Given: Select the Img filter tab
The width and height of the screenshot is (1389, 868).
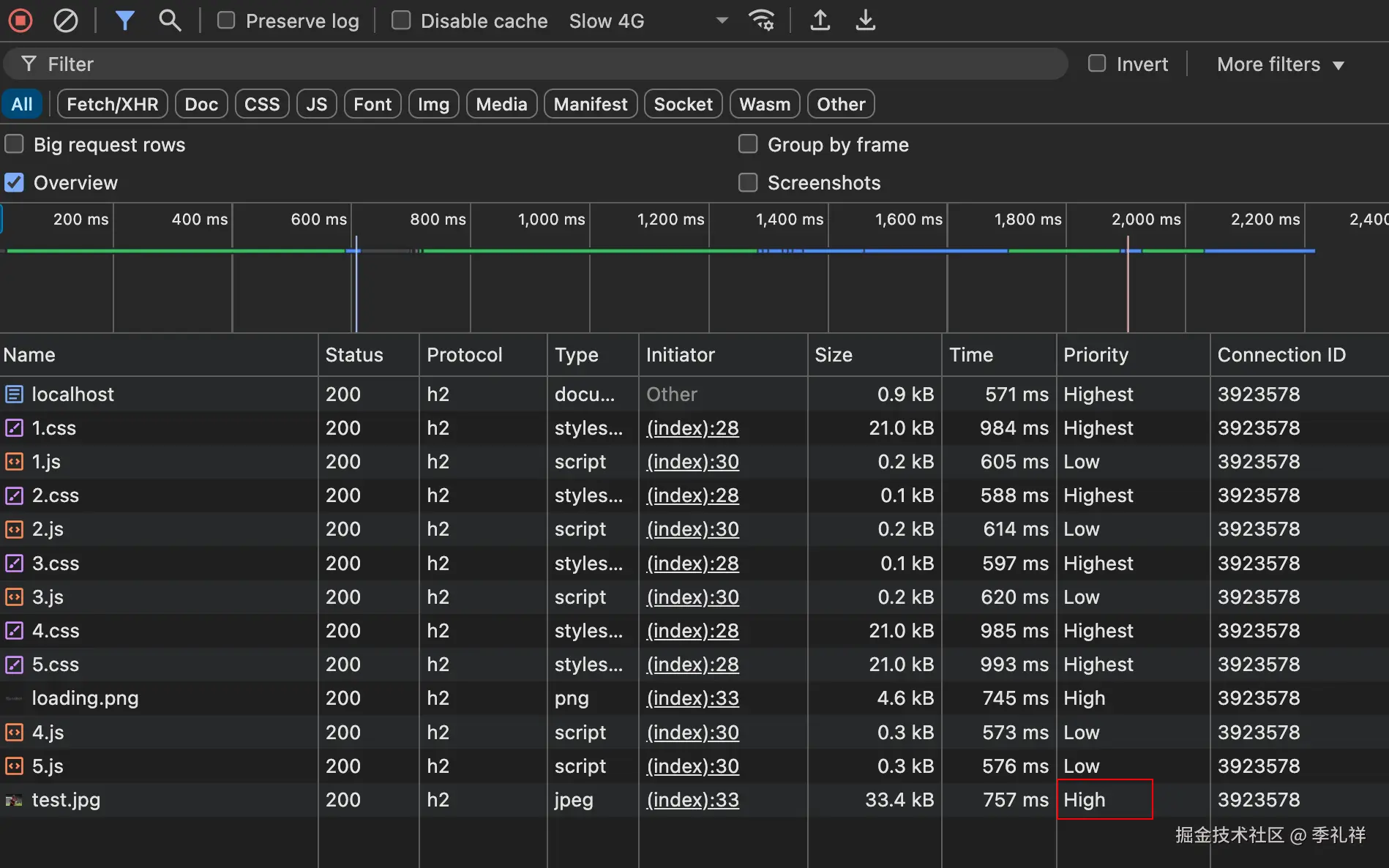Looking at the screenshot, I should 433,104.
